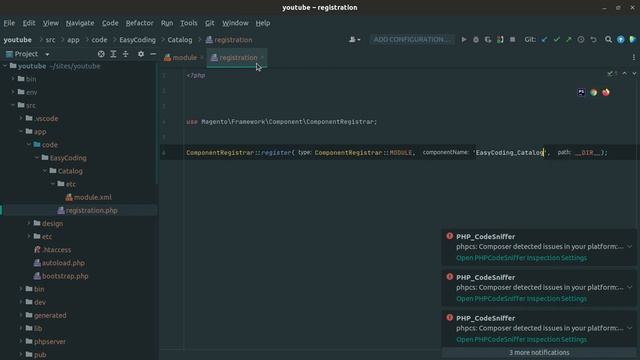
Task: Run the current configuration with the play icon
Action: (464, 40)
